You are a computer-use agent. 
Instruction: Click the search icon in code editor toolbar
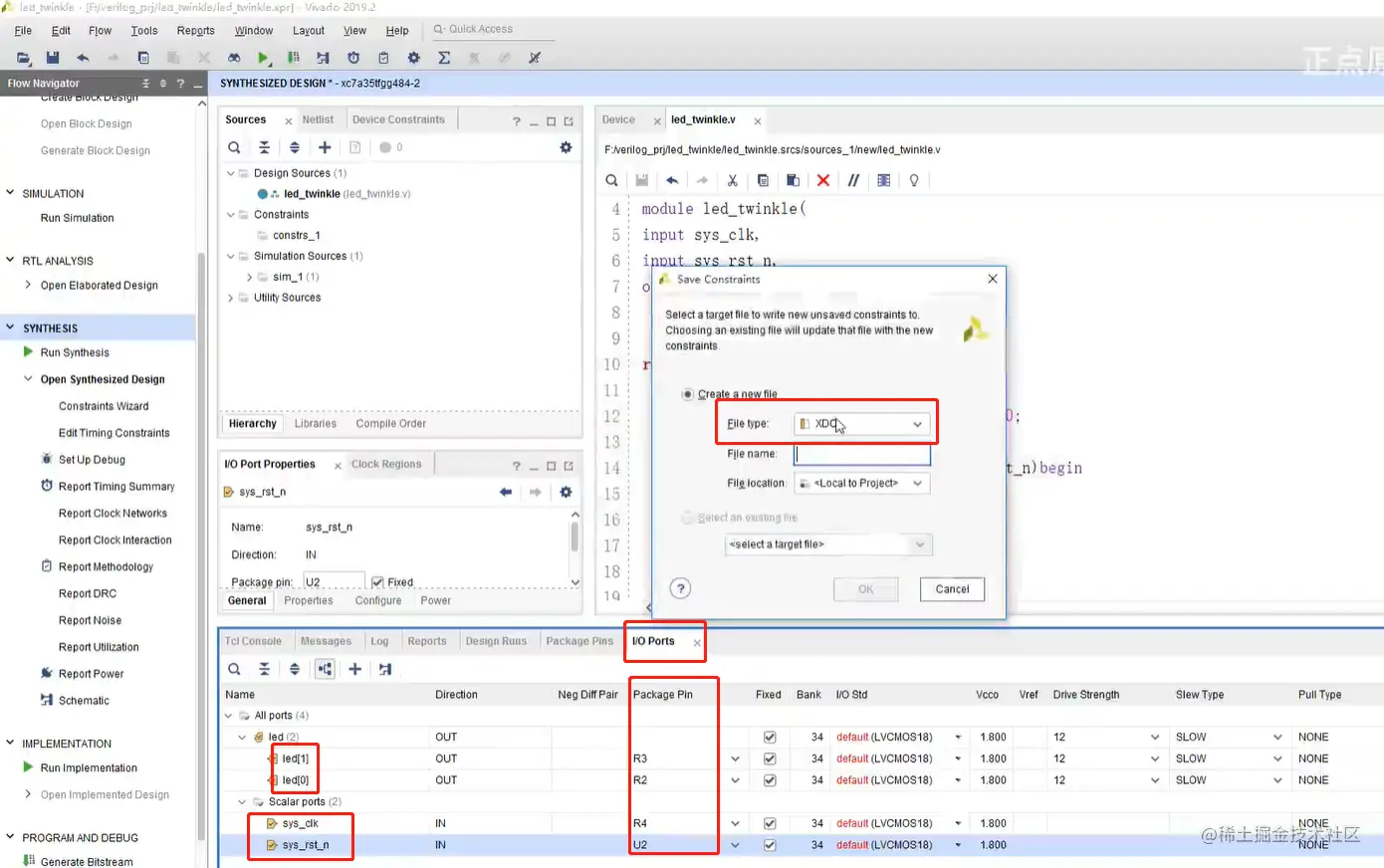(611, 180)
